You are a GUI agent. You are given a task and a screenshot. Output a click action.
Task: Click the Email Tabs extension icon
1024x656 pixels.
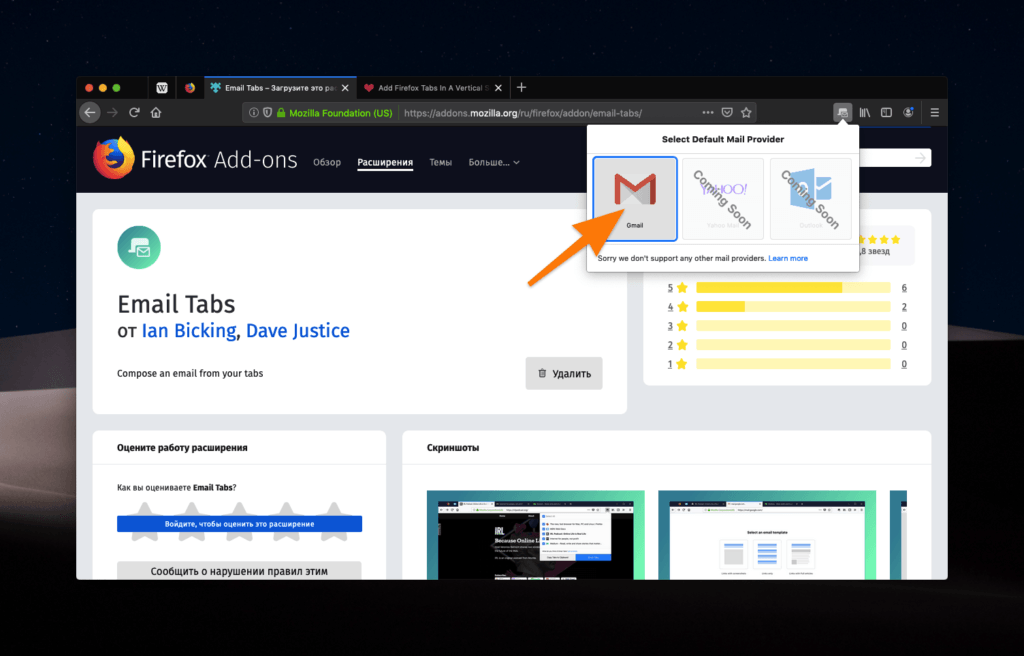(139, 247)
